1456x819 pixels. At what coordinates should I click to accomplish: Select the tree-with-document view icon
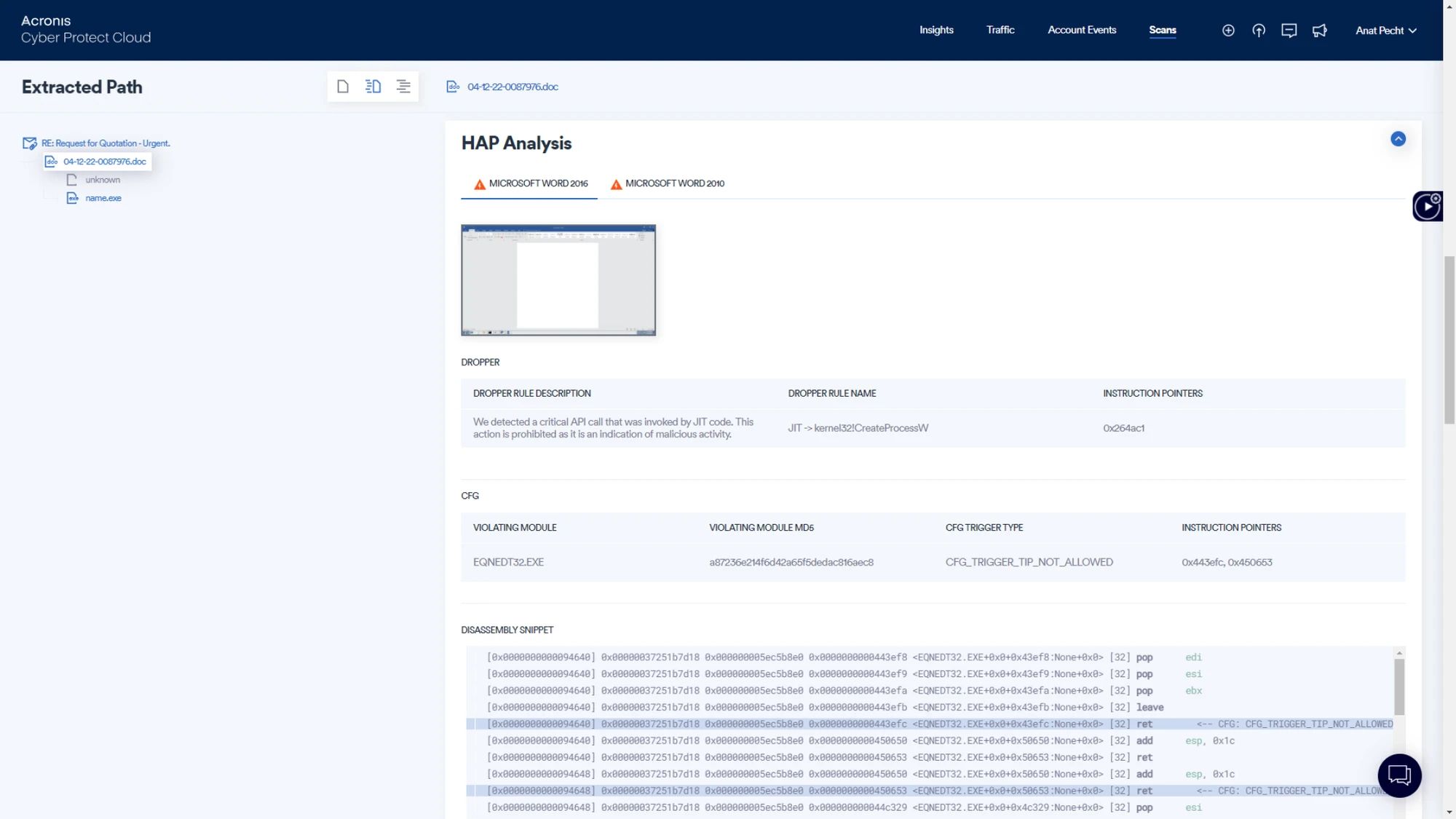click(x=373, y=87)
